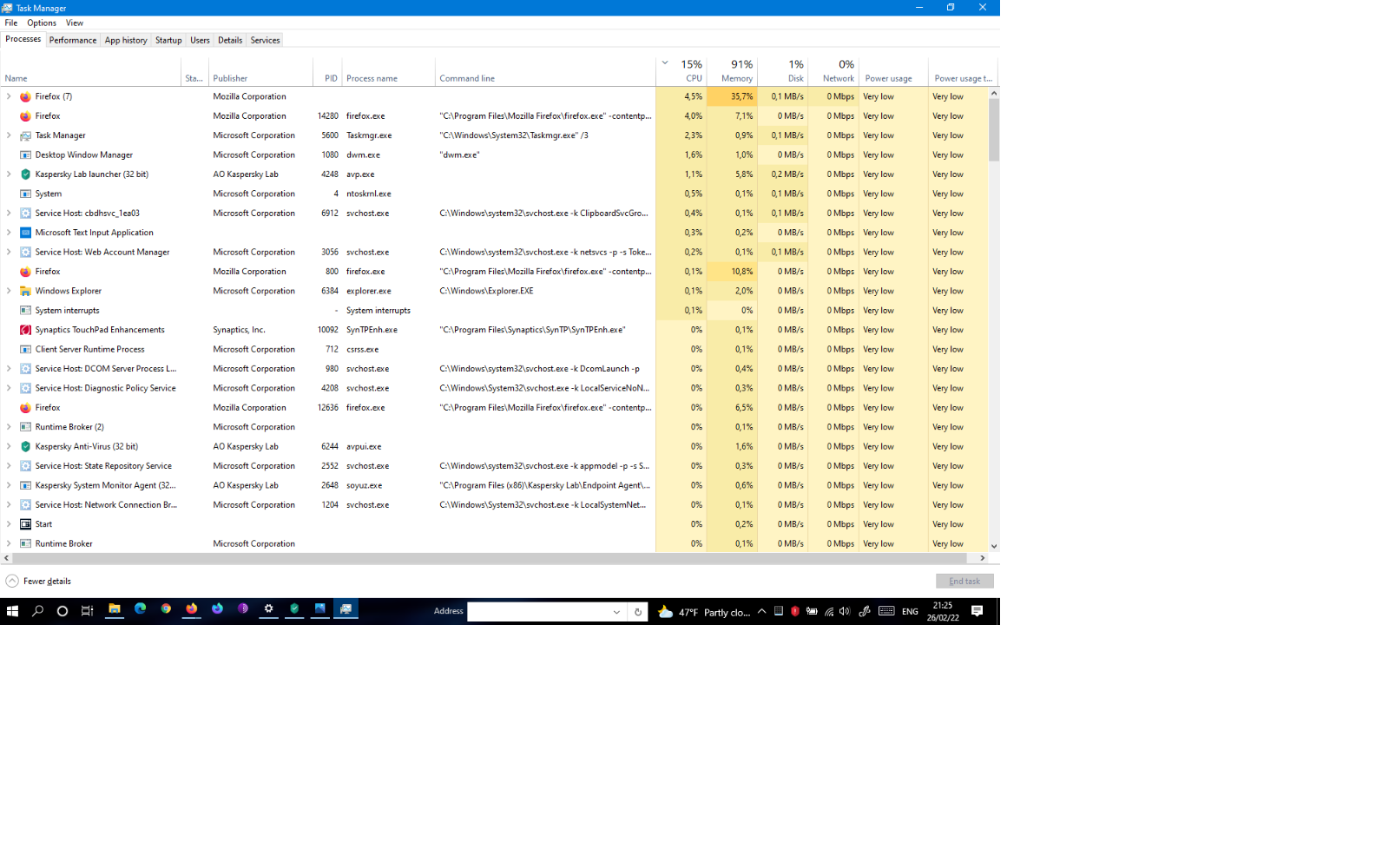Viewport: 1389px width, 868px height.
Task: Click the Kaspersky Lab launcher shield icon
Action: 25,174
